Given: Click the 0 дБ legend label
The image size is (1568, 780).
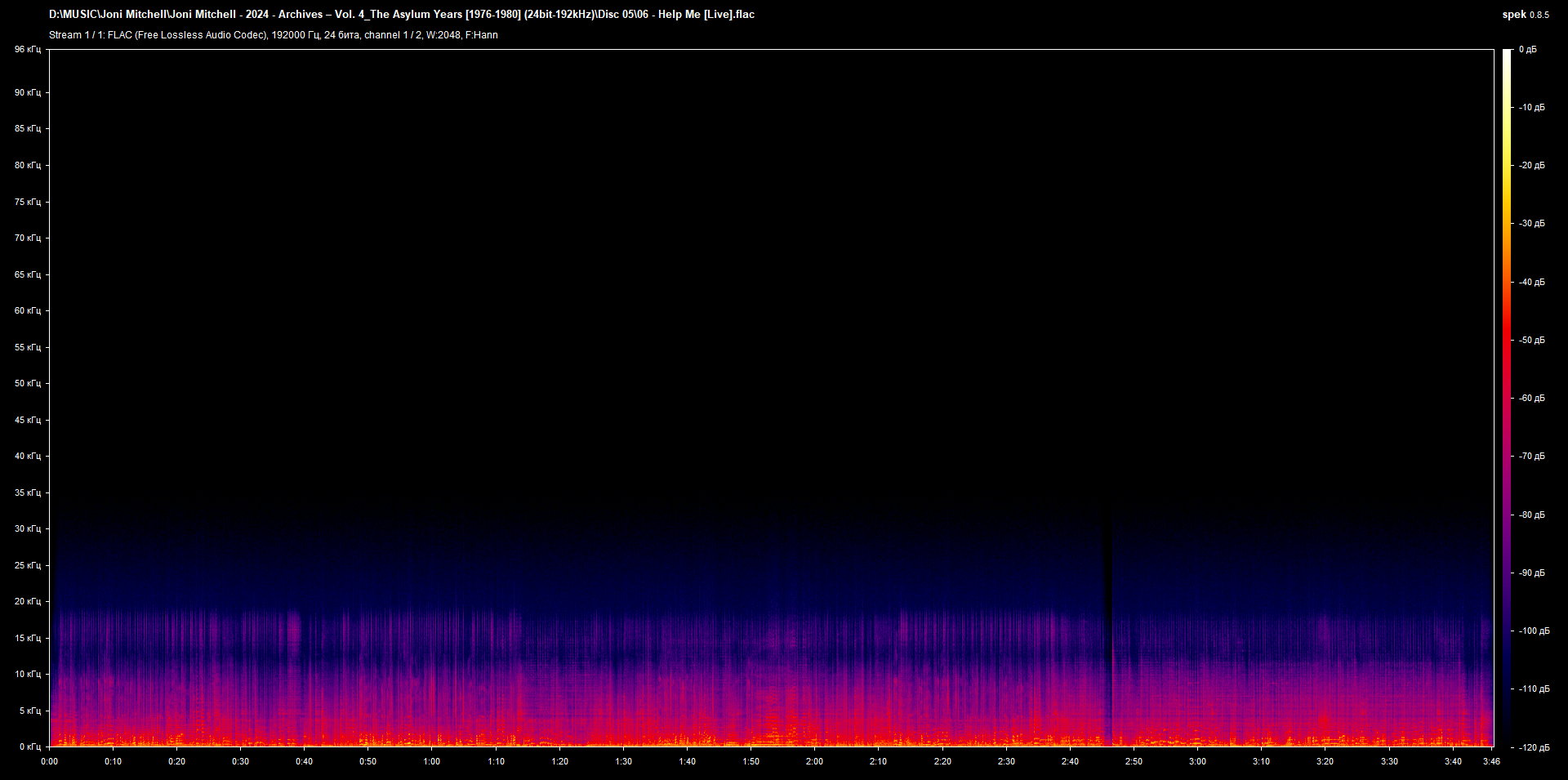Looking at the screenshot, I should click(1530, 49).
